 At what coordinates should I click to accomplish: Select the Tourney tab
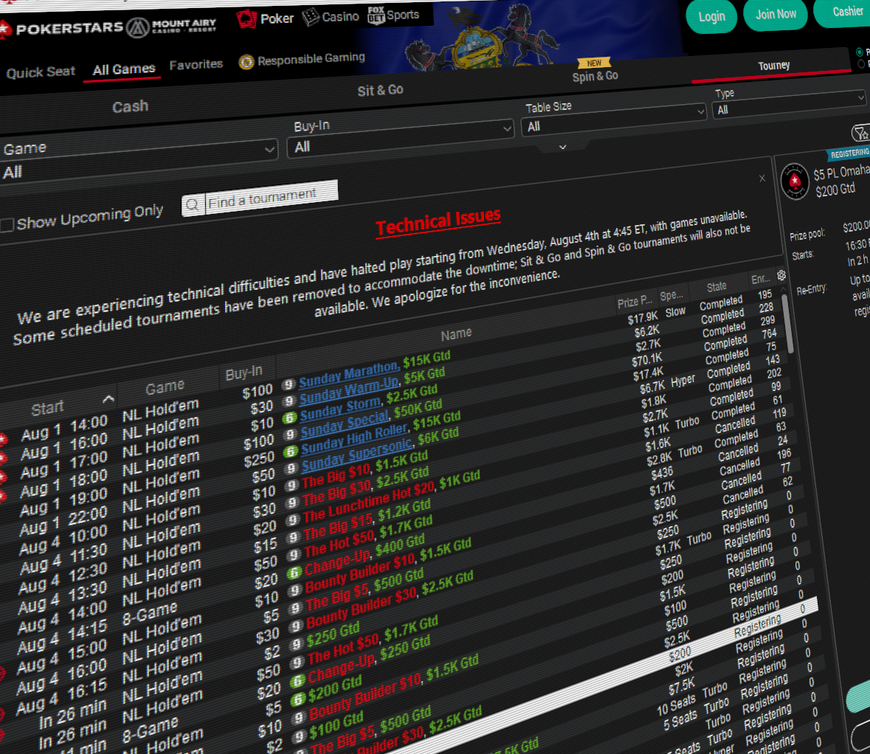click(774, 65)
